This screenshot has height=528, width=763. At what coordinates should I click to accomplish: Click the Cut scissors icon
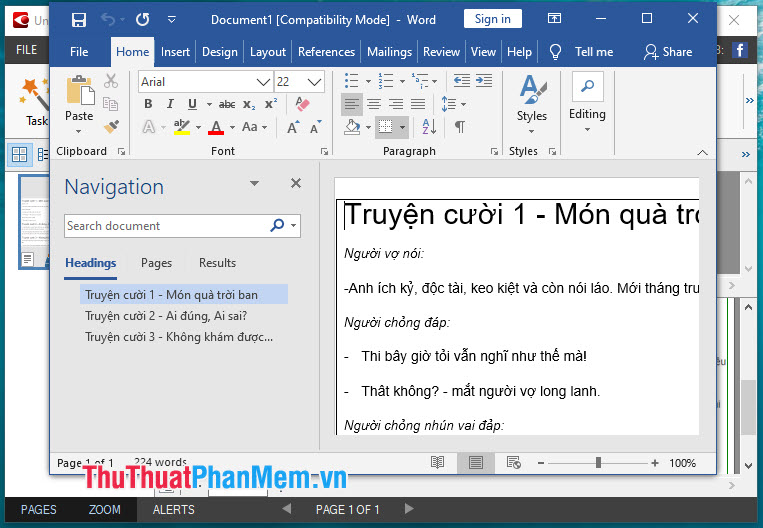click(111, 81)
